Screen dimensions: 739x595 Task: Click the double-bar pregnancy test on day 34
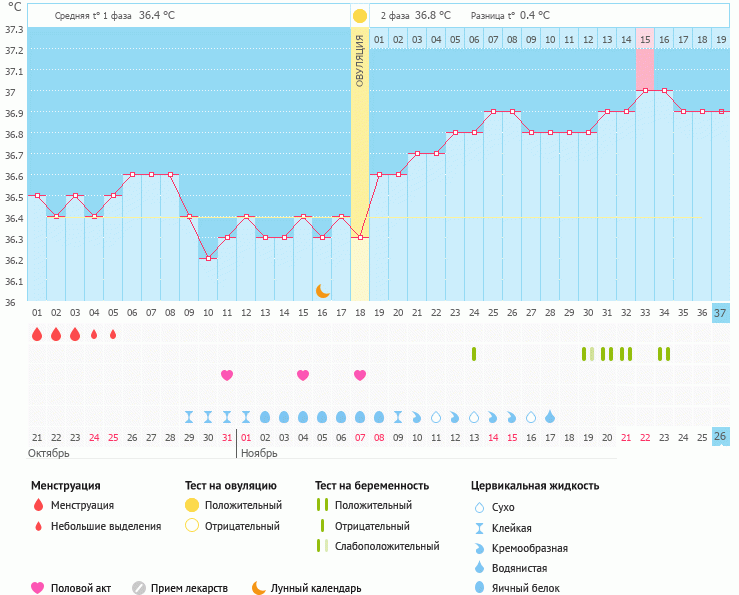pyautogui.click(x=663, y=354)
